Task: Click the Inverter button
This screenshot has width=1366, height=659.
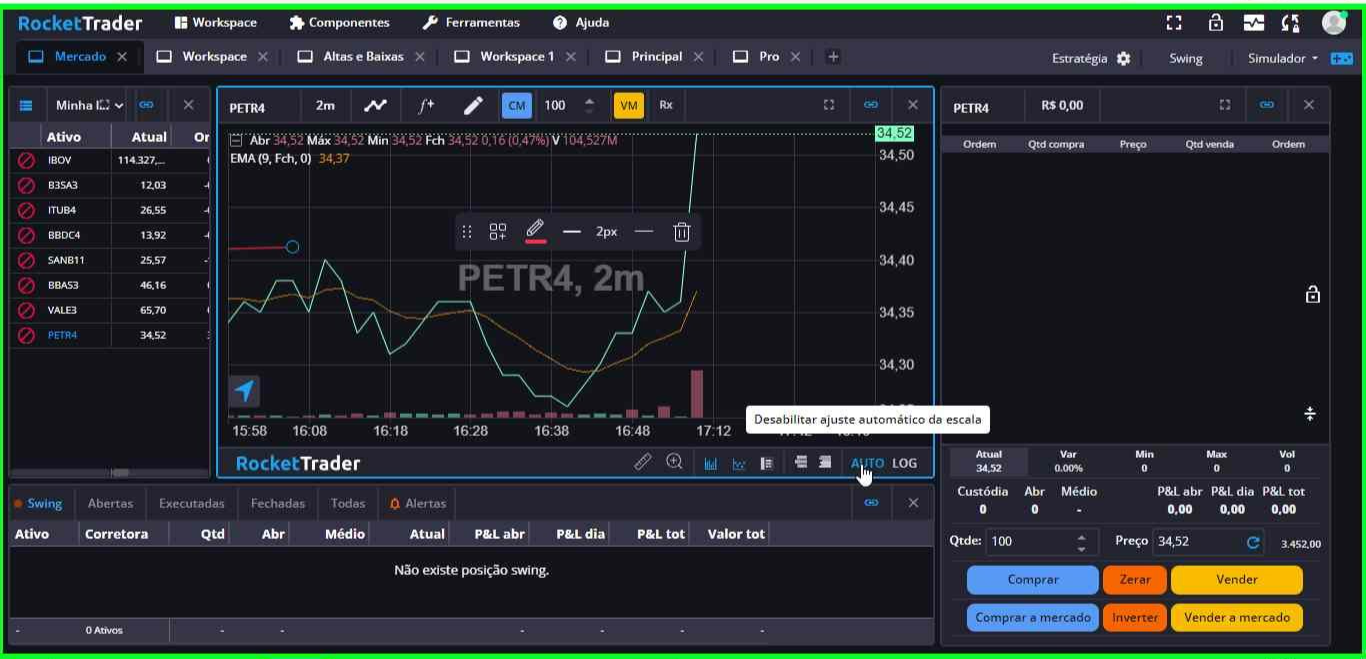Action: tap(1135, 617)
